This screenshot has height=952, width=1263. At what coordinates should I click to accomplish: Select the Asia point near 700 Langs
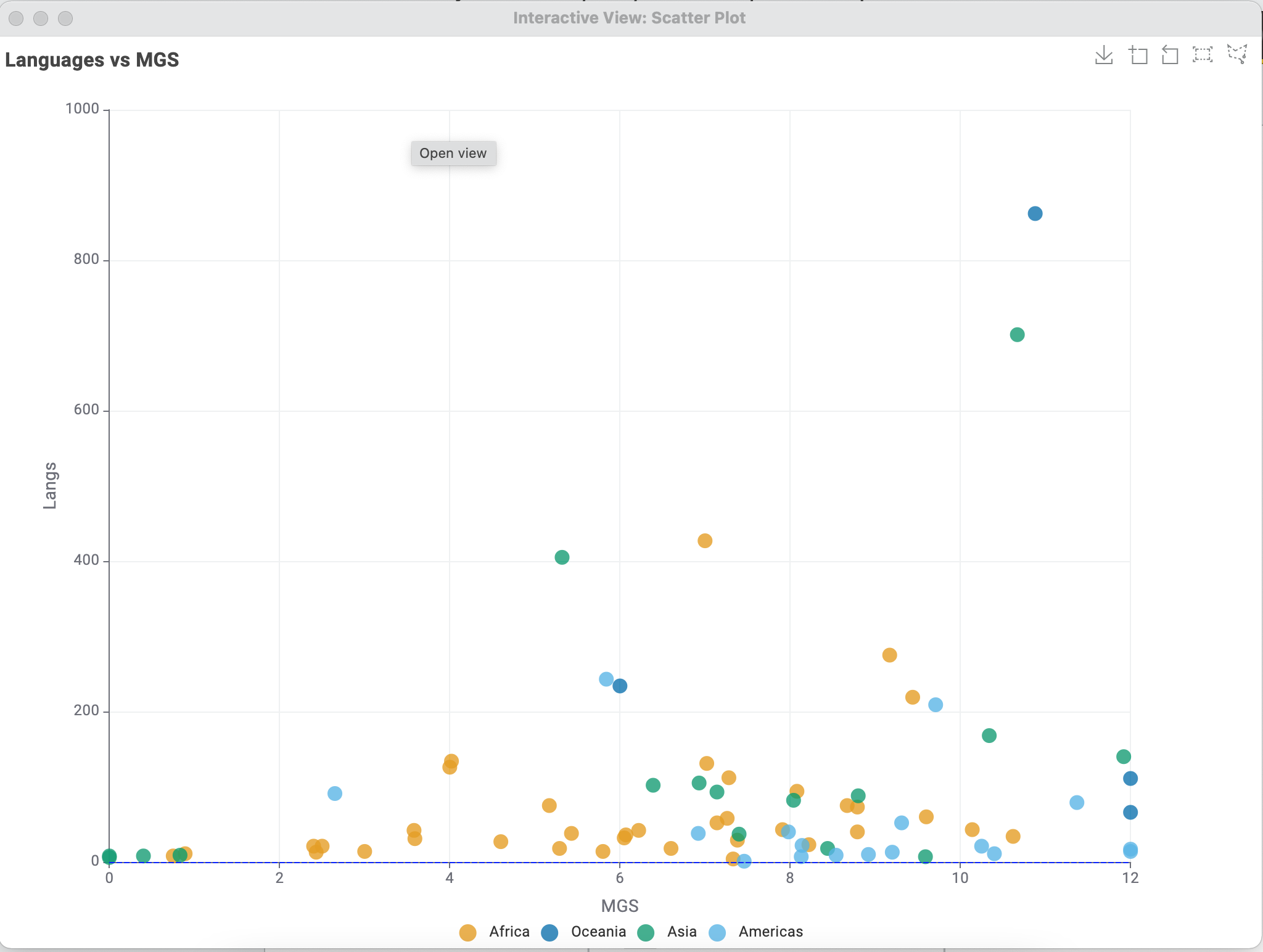1017,335
